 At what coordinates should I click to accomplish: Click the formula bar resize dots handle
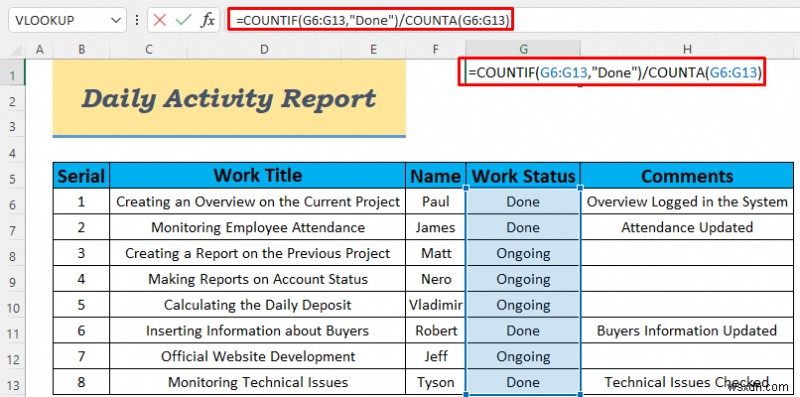pos(137,20)
